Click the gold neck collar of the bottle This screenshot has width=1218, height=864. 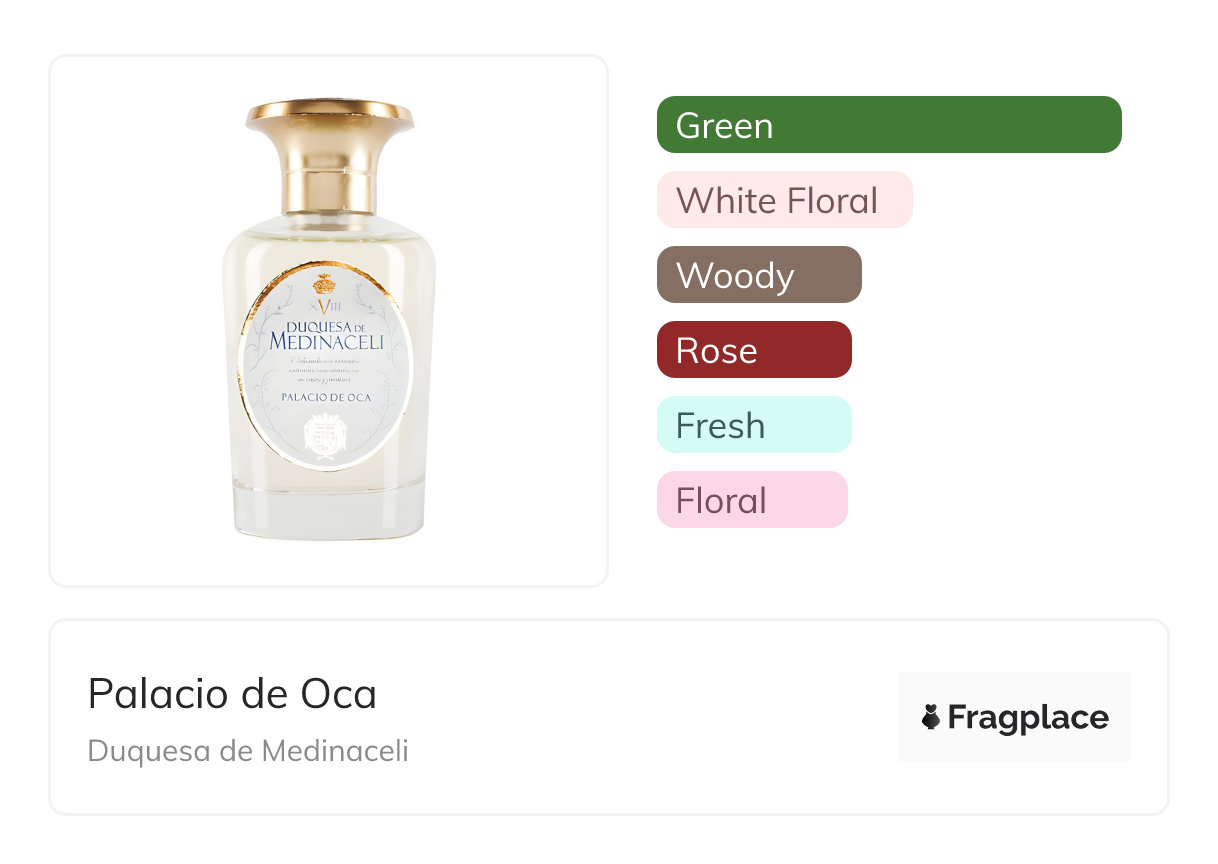(329, 190)
